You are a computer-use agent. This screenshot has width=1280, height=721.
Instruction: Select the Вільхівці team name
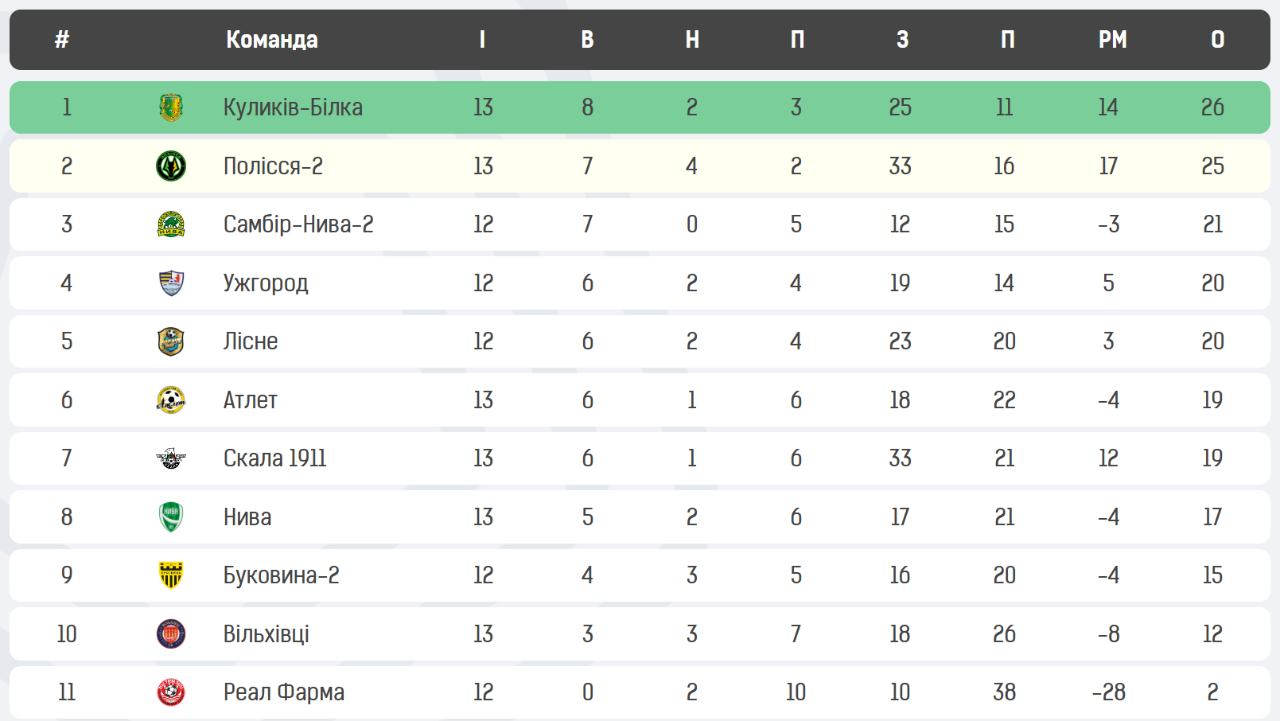266,634
